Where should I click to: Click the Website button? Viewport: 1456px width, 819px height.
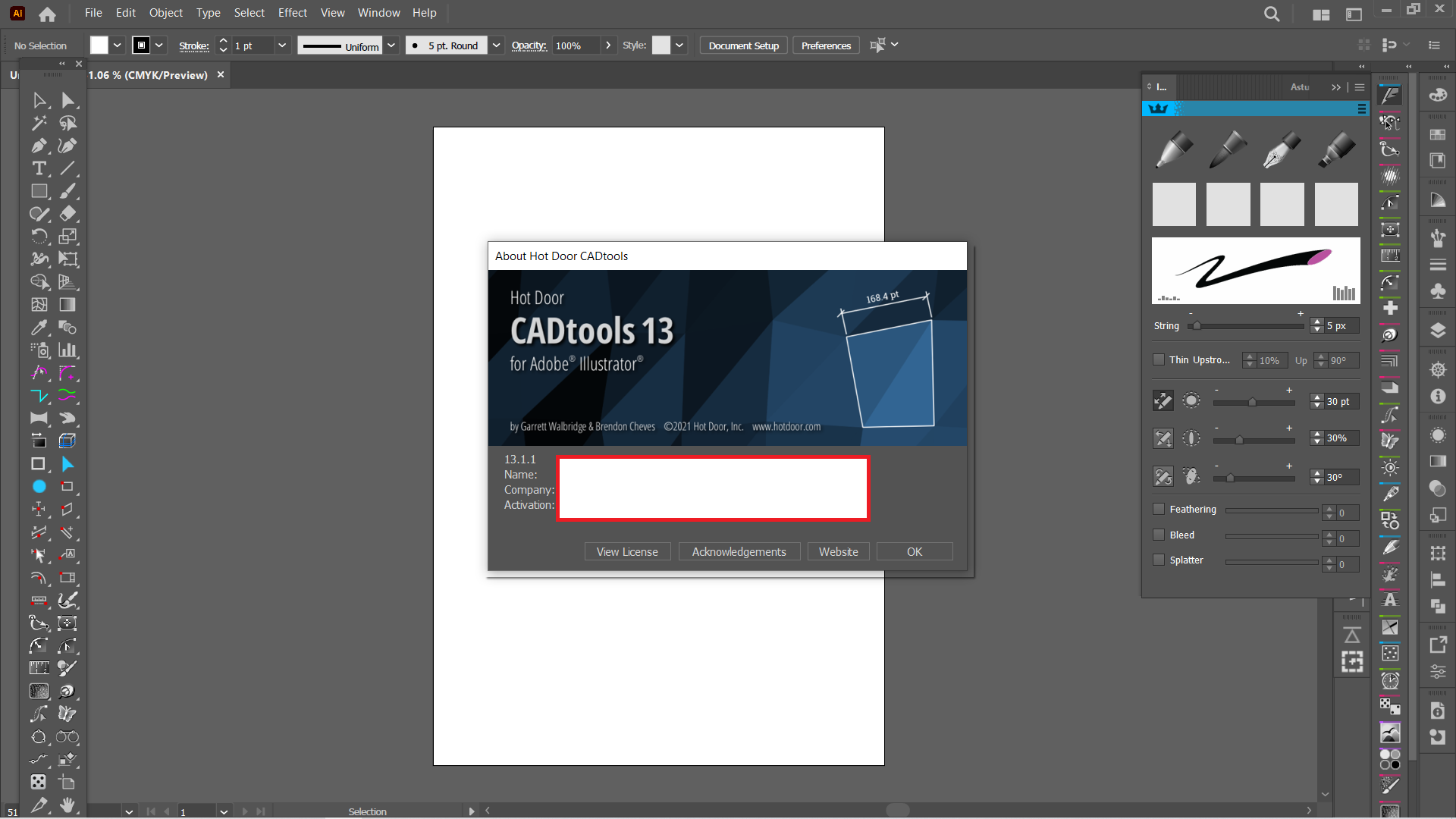(838, 551)
